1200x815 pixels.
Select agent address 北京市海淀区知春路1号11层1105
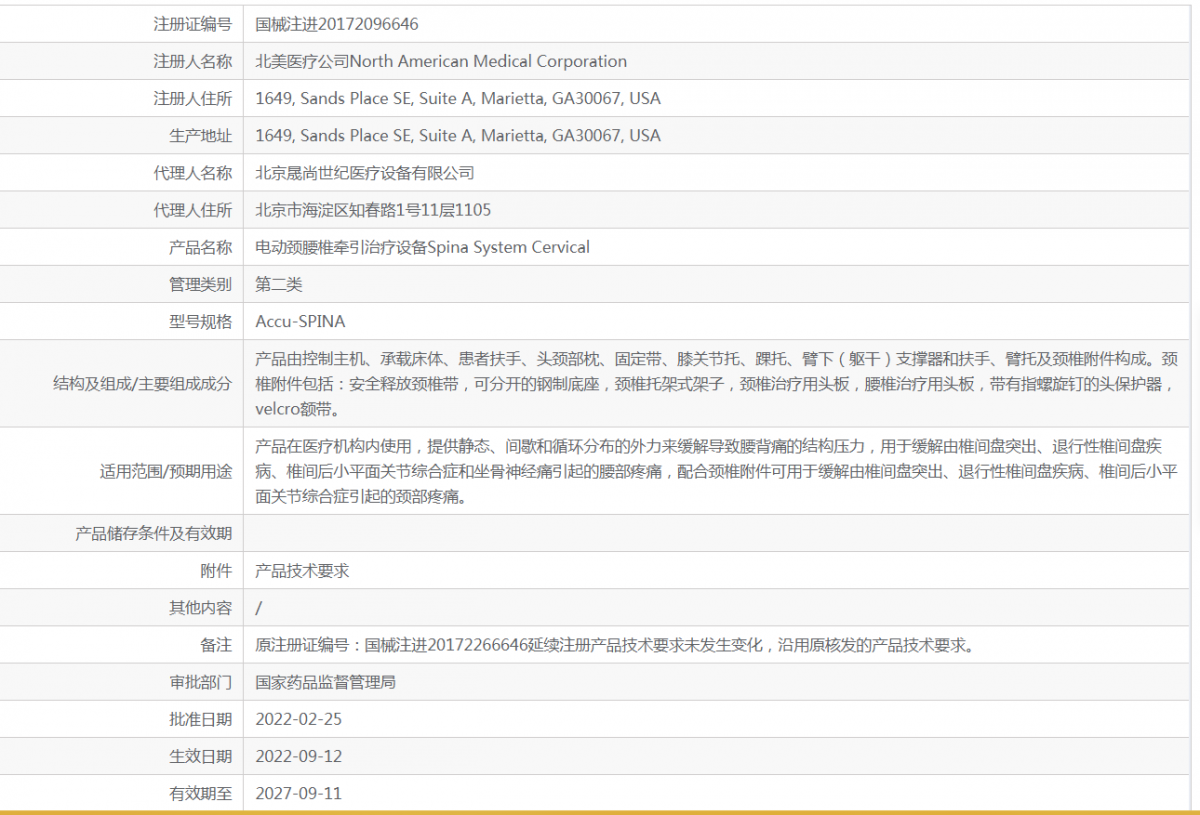coord(373,210)
